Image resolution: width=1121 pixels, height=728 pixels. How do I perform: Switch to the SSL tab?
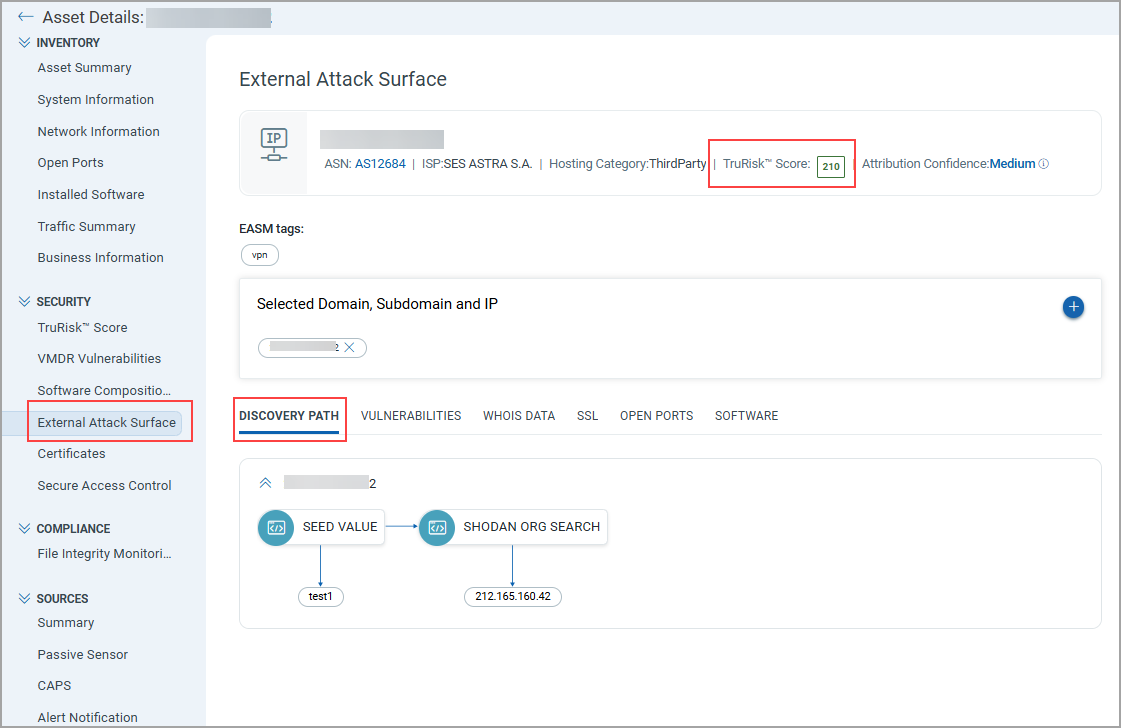click(588, 415)
